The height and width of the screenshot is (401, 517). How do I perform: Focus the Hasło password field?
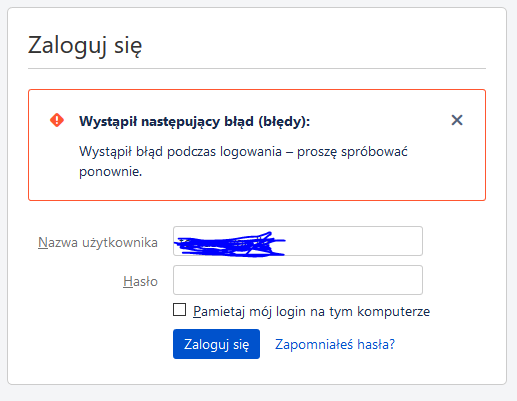click(x=298, y=280)
